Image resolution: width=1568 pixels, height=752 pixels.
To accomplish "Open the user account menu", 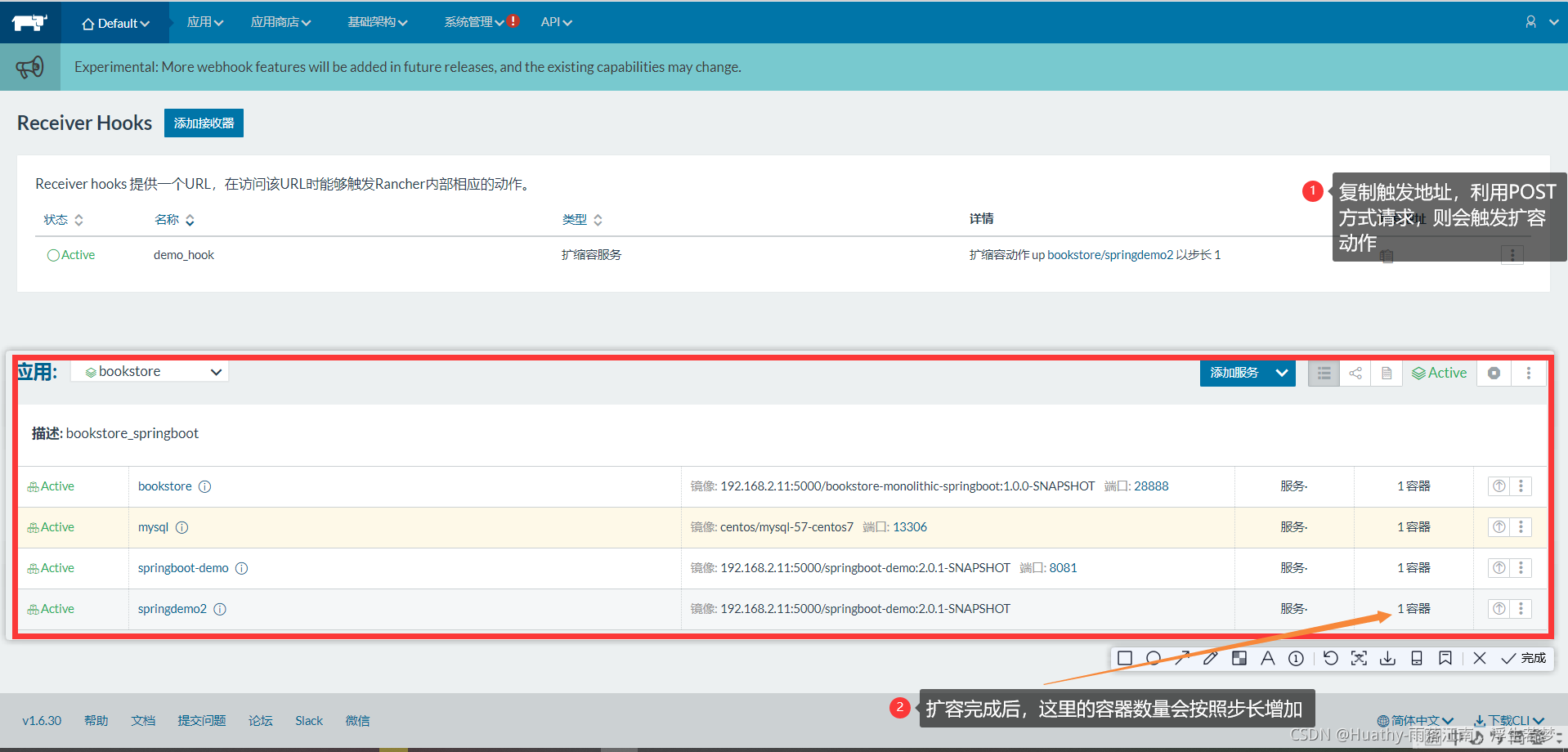I will pyautogui.click(x=1541, y=22).
